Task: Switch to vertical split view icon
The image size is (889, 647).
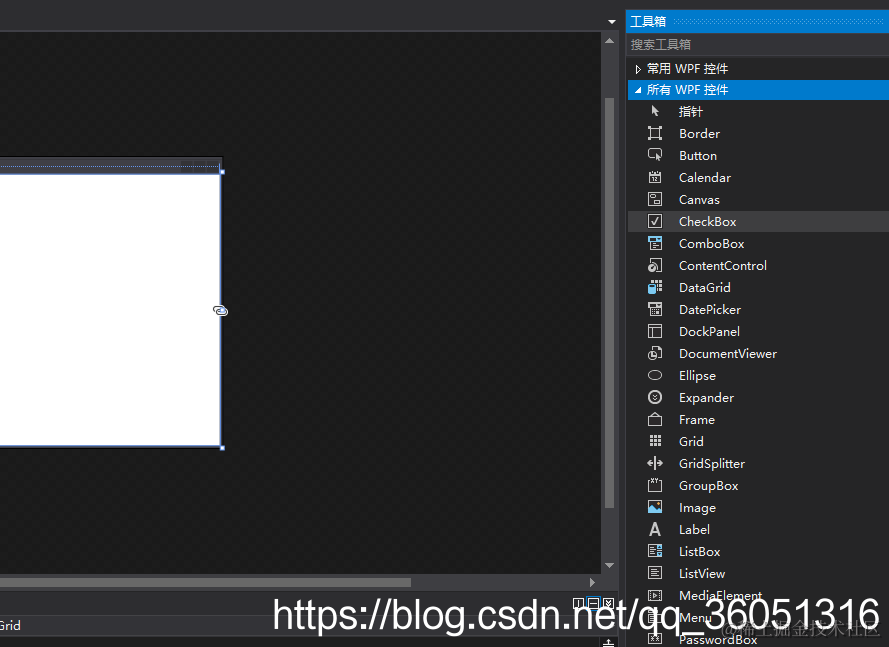Action: tap(578, 603)
